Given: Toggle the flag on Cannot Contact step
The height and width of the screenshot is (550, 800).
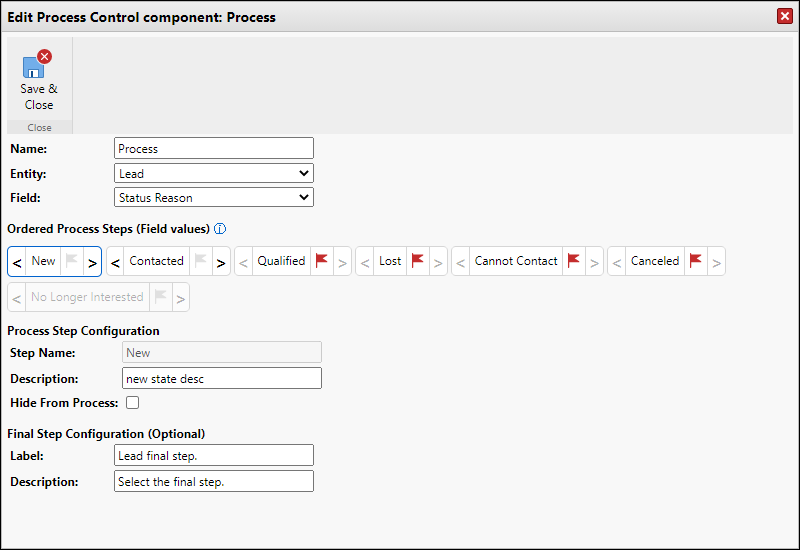Looking at the screenshot, I should click(574, 261).
